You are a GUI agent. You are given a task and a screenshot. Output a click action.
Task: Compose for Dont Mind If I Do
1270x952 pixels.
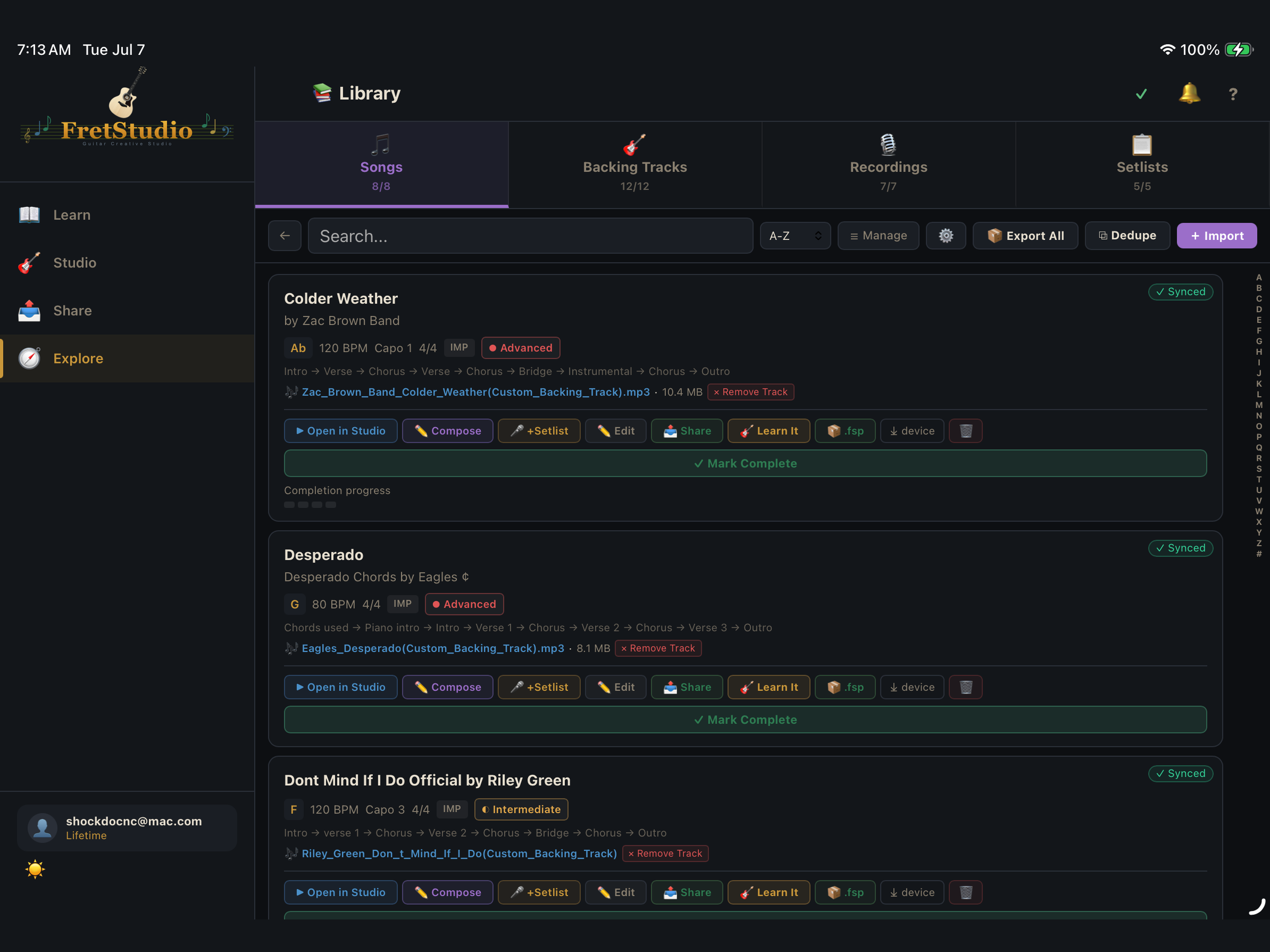(447, 892)
